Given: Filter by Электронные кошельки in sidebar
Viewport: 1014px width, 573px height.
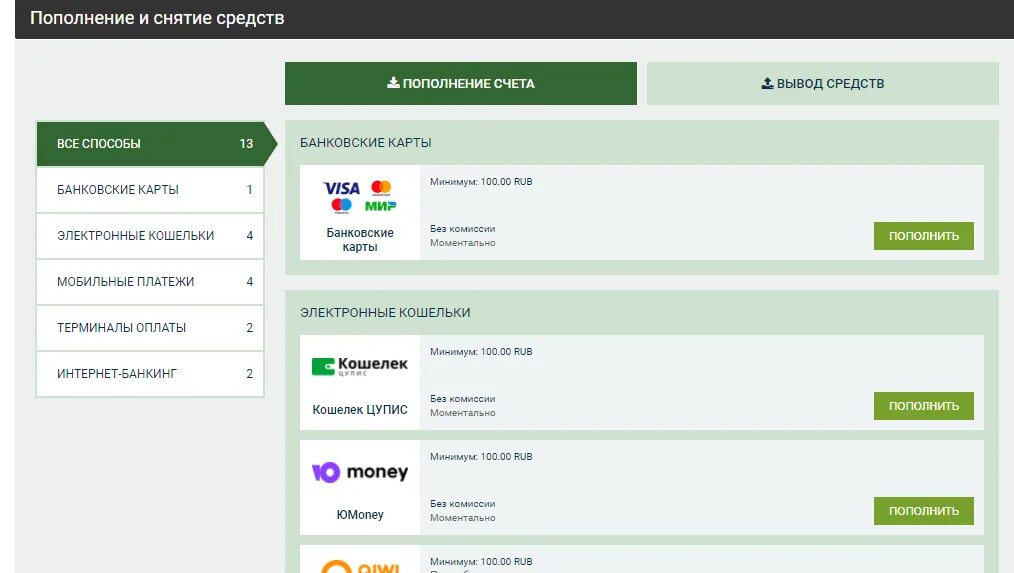Looking at the screenshot, I should 150,235.
